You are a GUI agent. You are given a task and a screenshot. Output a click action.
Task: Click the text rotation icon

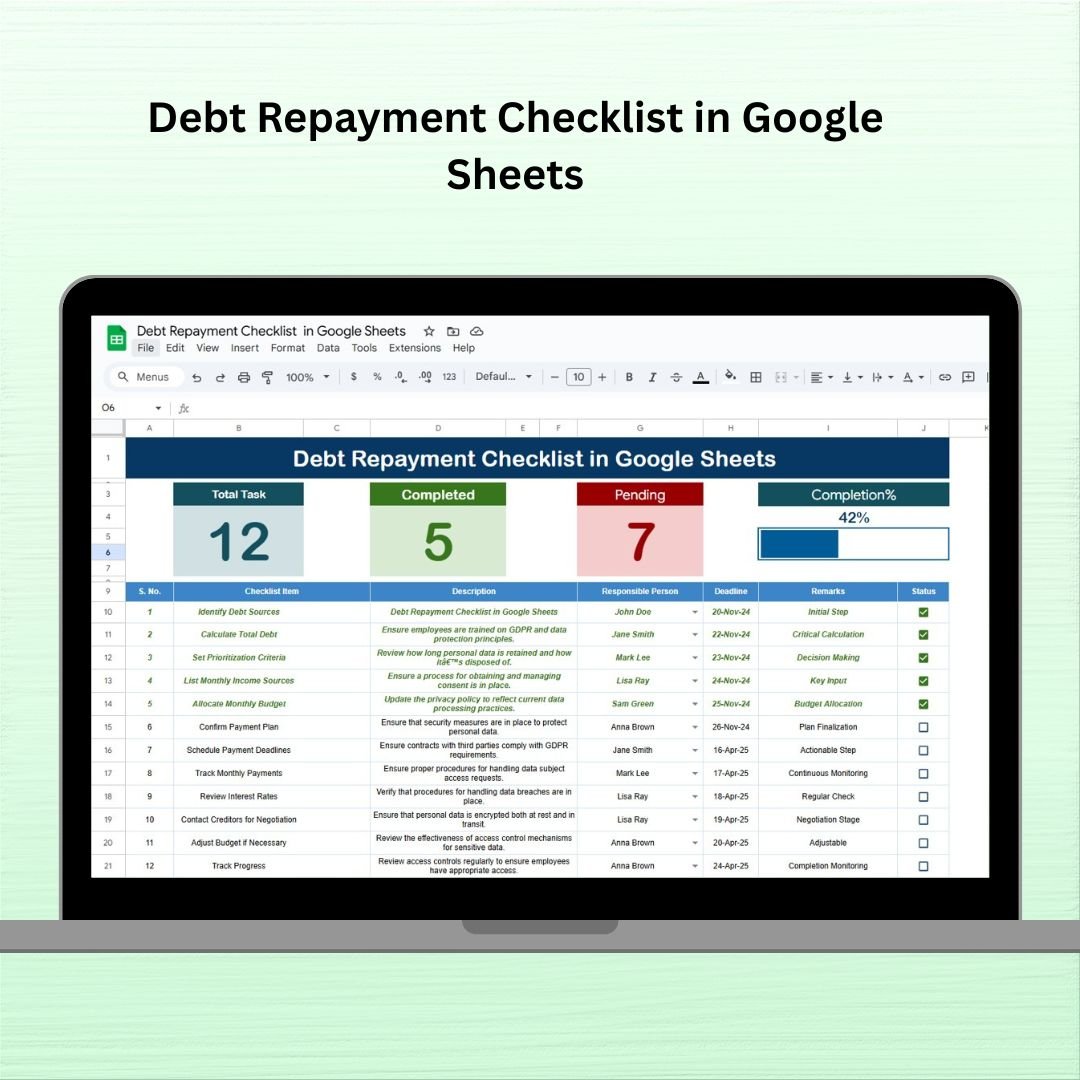click(x=908, y=377)
